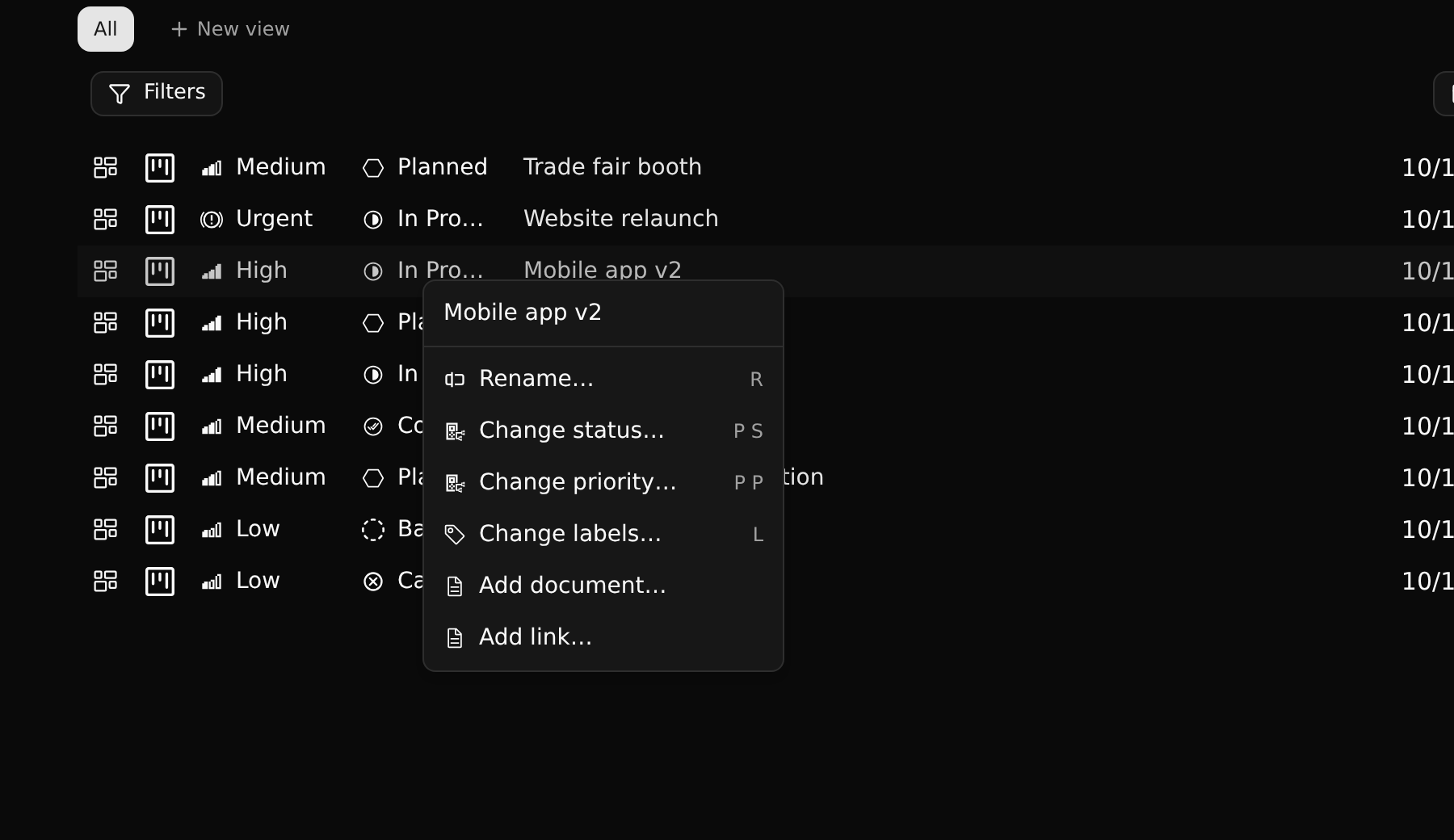Click Mobile app v2 context menu title
This screenshot has height=840, width=1454.
click(x=523, y=313)
